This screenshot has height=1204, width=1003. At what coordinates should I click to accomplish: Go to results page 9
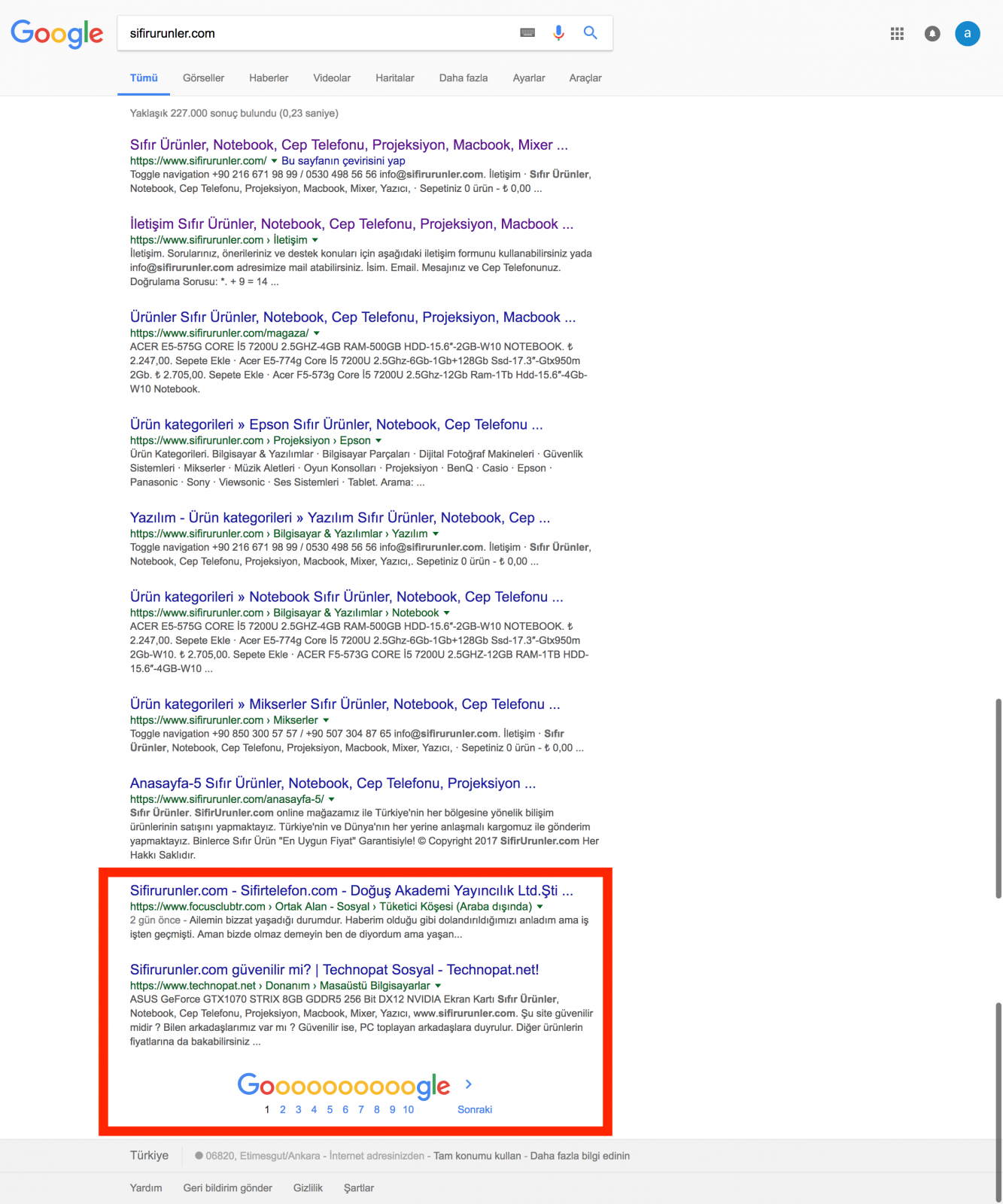point(393,1110)
